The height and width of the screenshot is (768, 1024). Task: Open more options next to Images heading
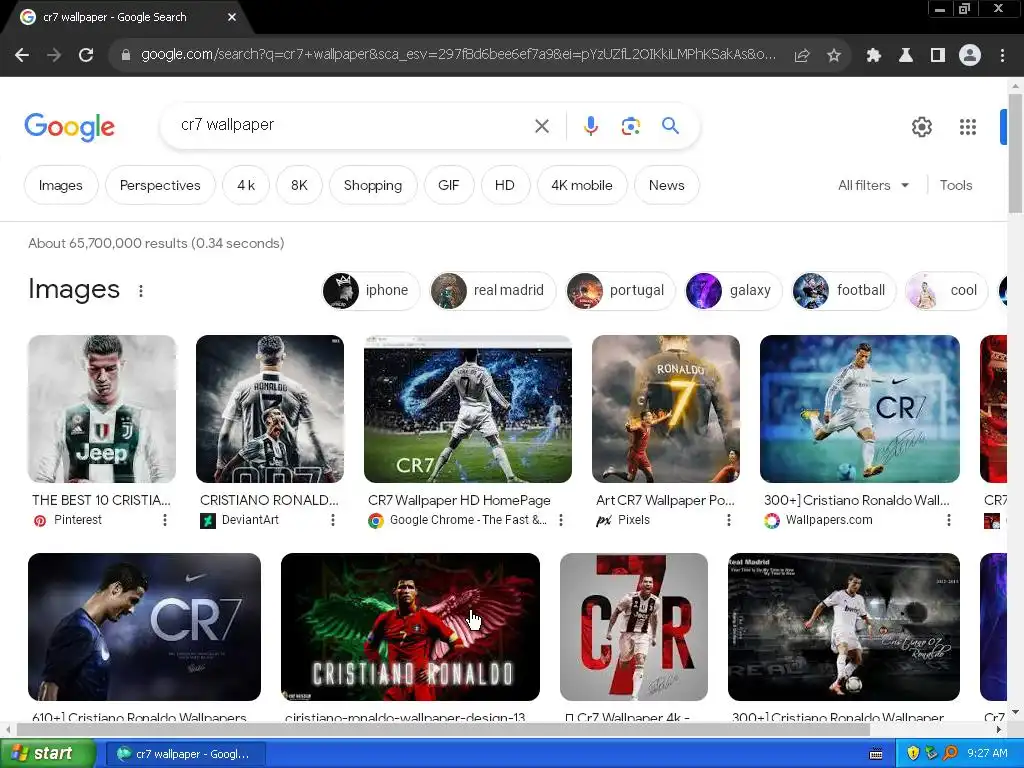point(141,291)
